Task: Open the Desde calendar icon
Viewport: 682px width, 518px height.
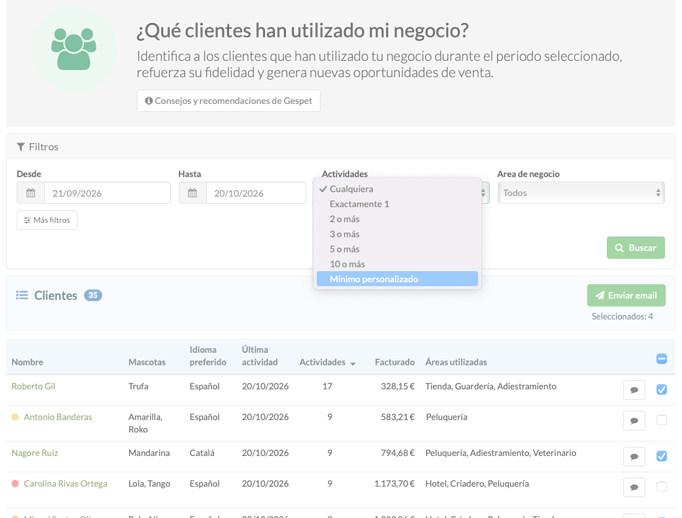Action: tap(30, 193)
